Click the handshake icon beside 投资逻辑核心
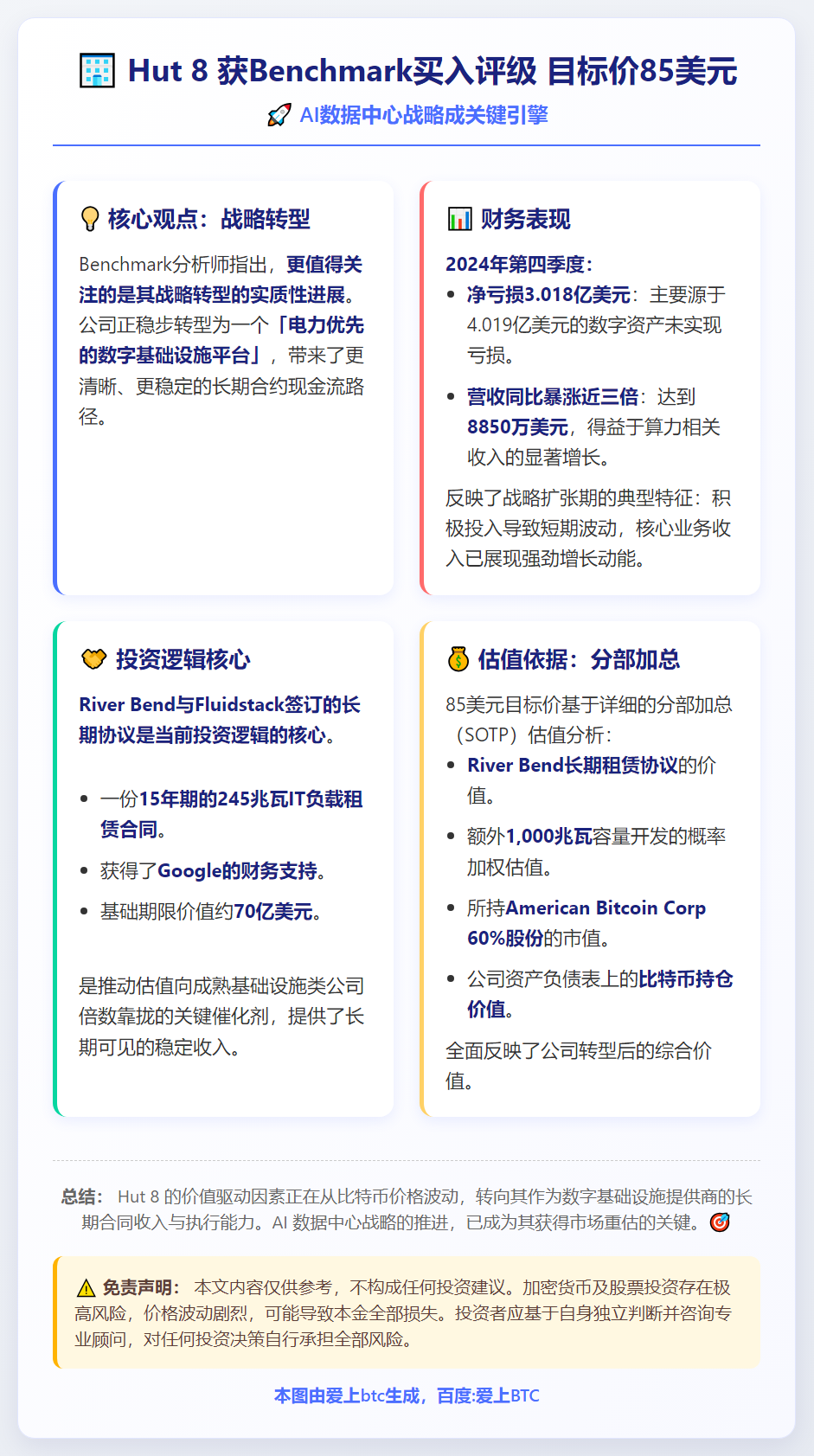The width and height of the screenshot is (814, 1456). [93, 659]
